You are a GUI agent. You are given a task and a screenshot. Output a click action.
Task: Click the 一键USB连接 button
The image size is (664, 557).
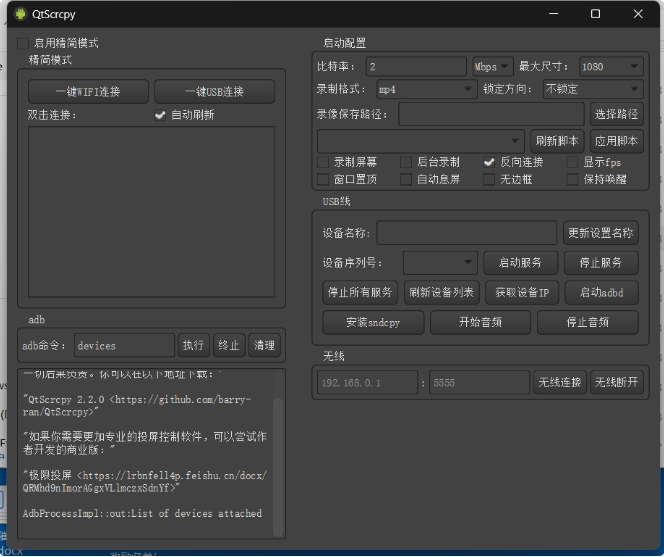click(214, 91)
